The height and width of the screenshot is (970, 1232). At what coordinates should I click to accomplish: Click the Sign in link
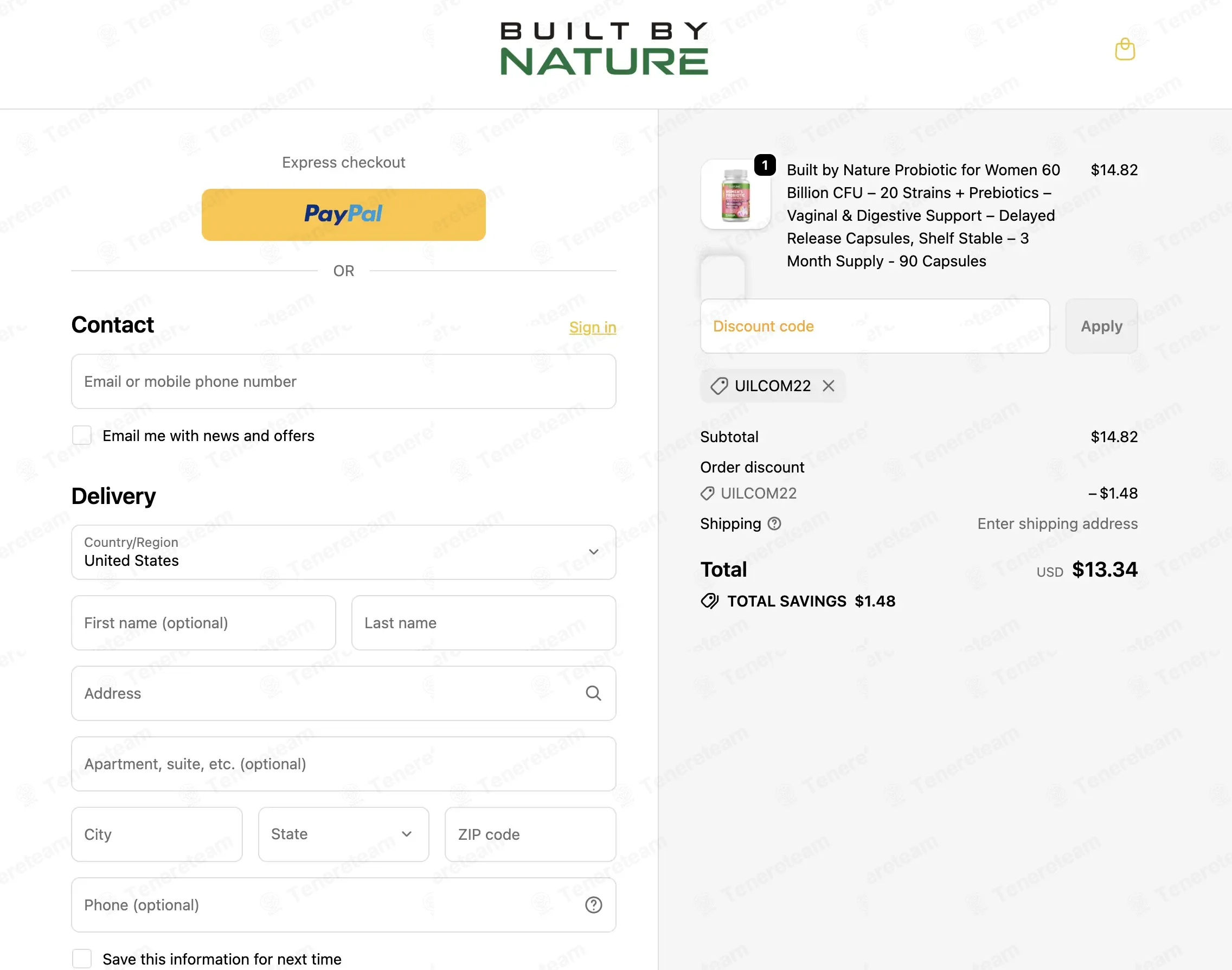tap(593, 327)
